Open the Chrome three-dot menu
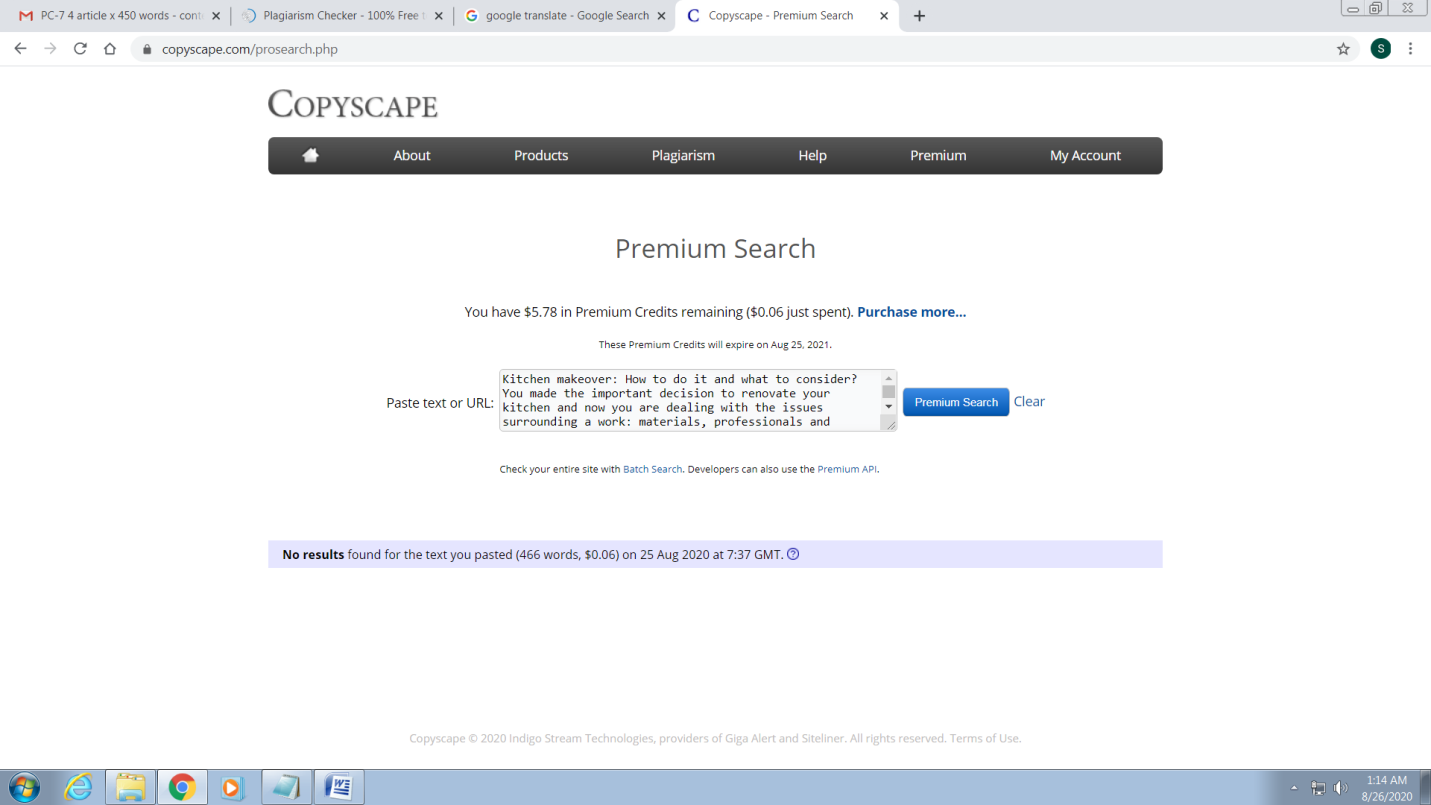 pos(1410,49)
